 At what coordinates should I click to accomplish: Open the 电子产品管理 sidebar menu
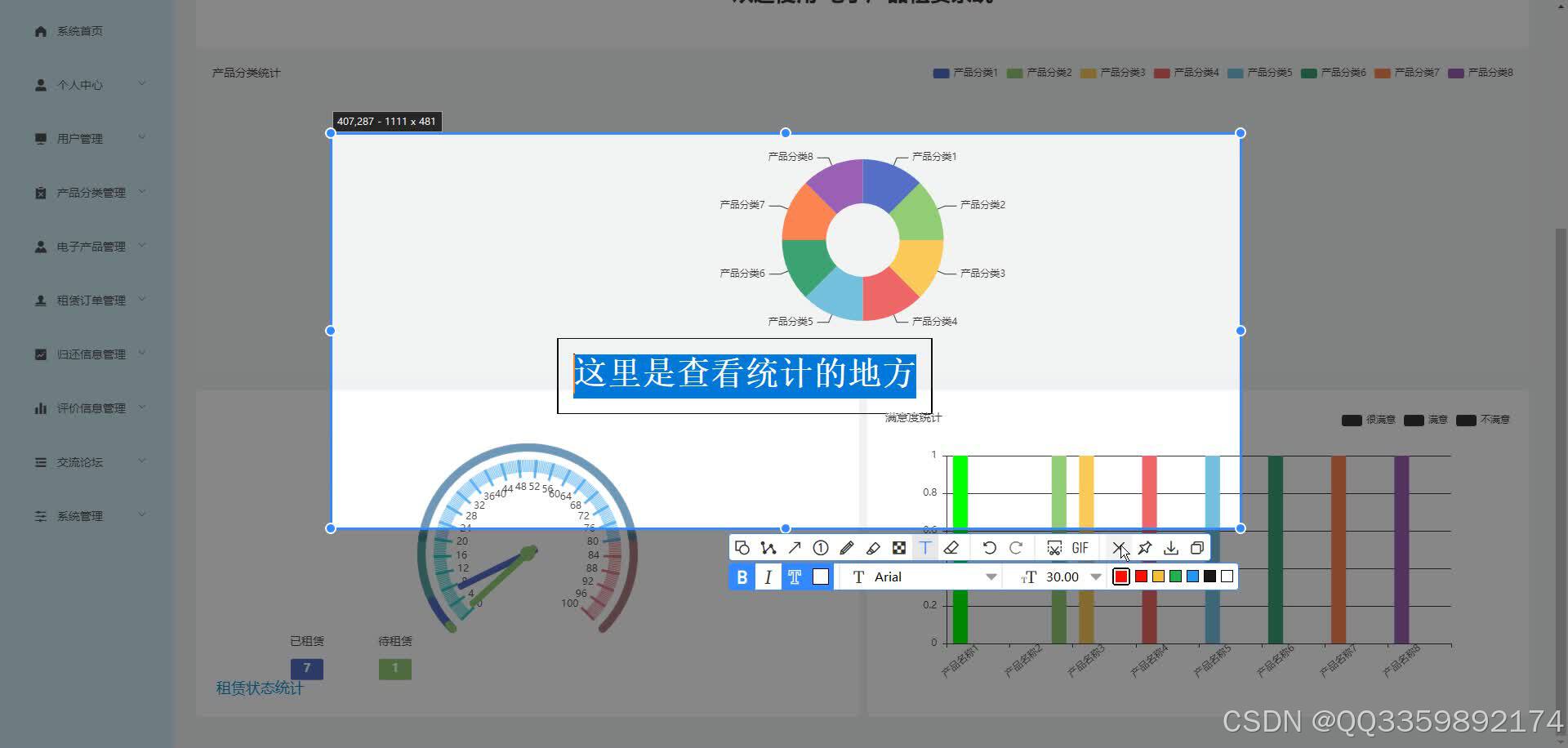91,247
